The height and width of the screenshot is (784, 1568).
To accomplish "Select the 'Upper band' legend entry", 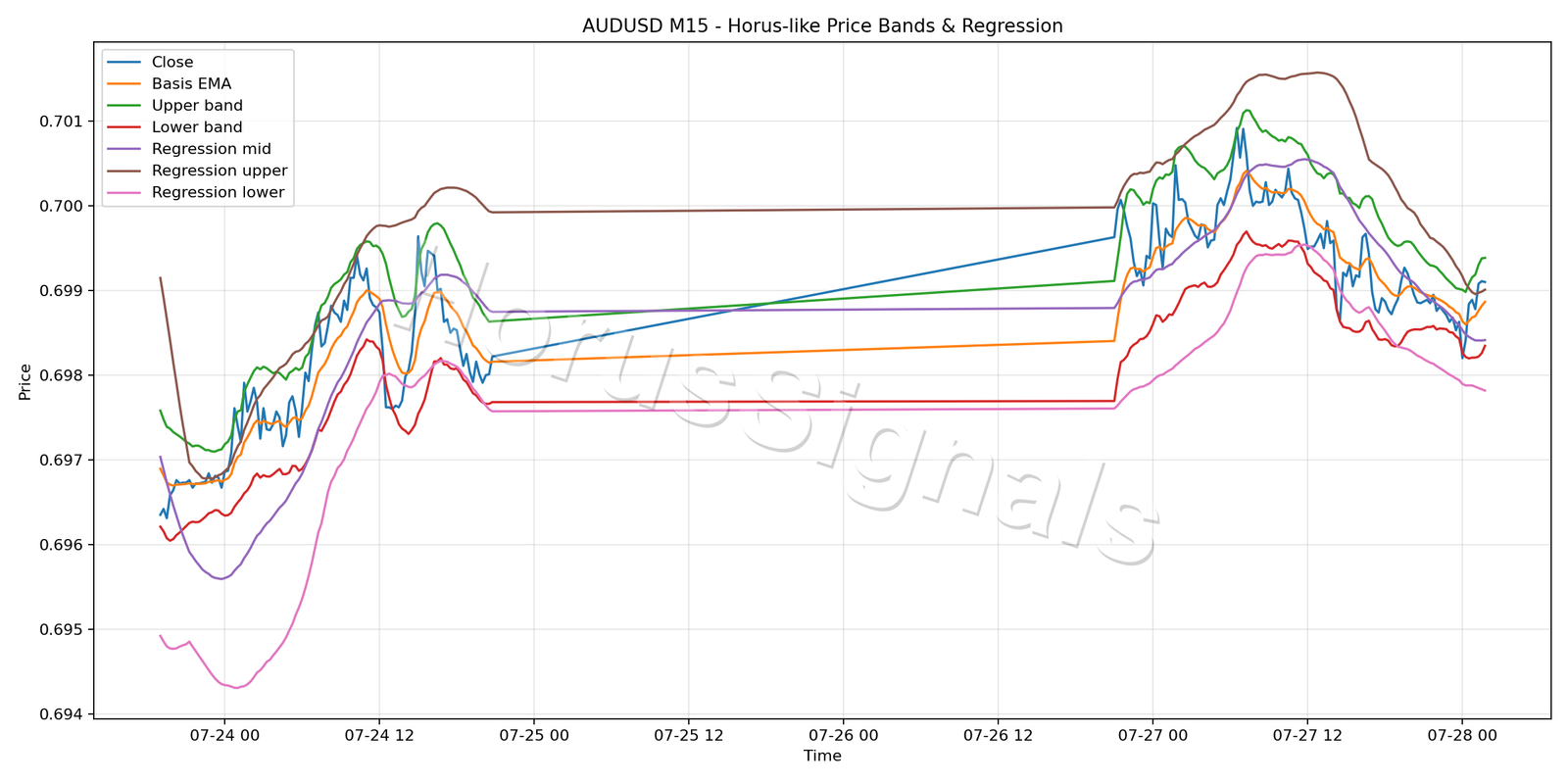I will [197, 105].
